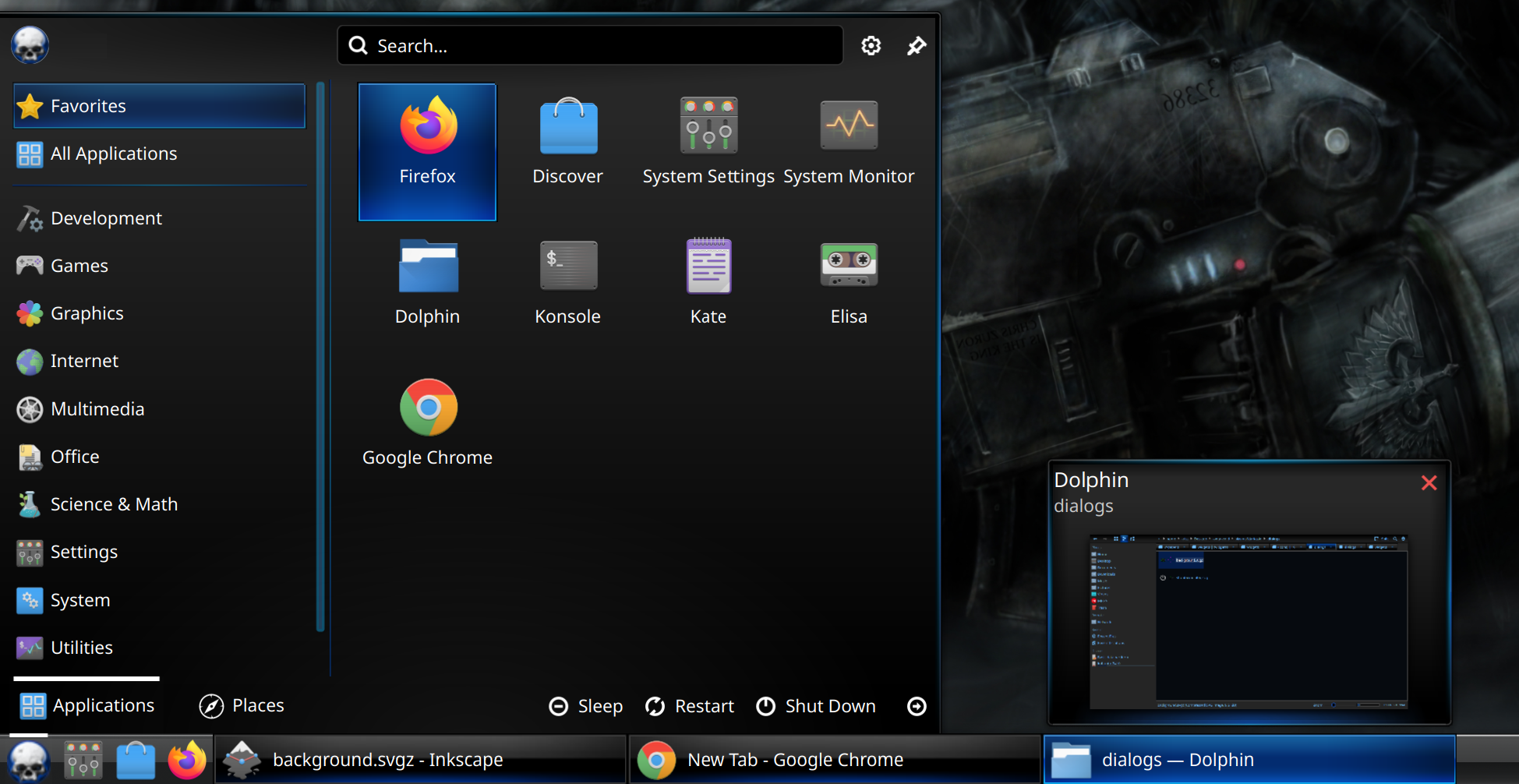The image size is (1519, 784).
Task: Open the Settings category
Action: click(x=159, y=552)
